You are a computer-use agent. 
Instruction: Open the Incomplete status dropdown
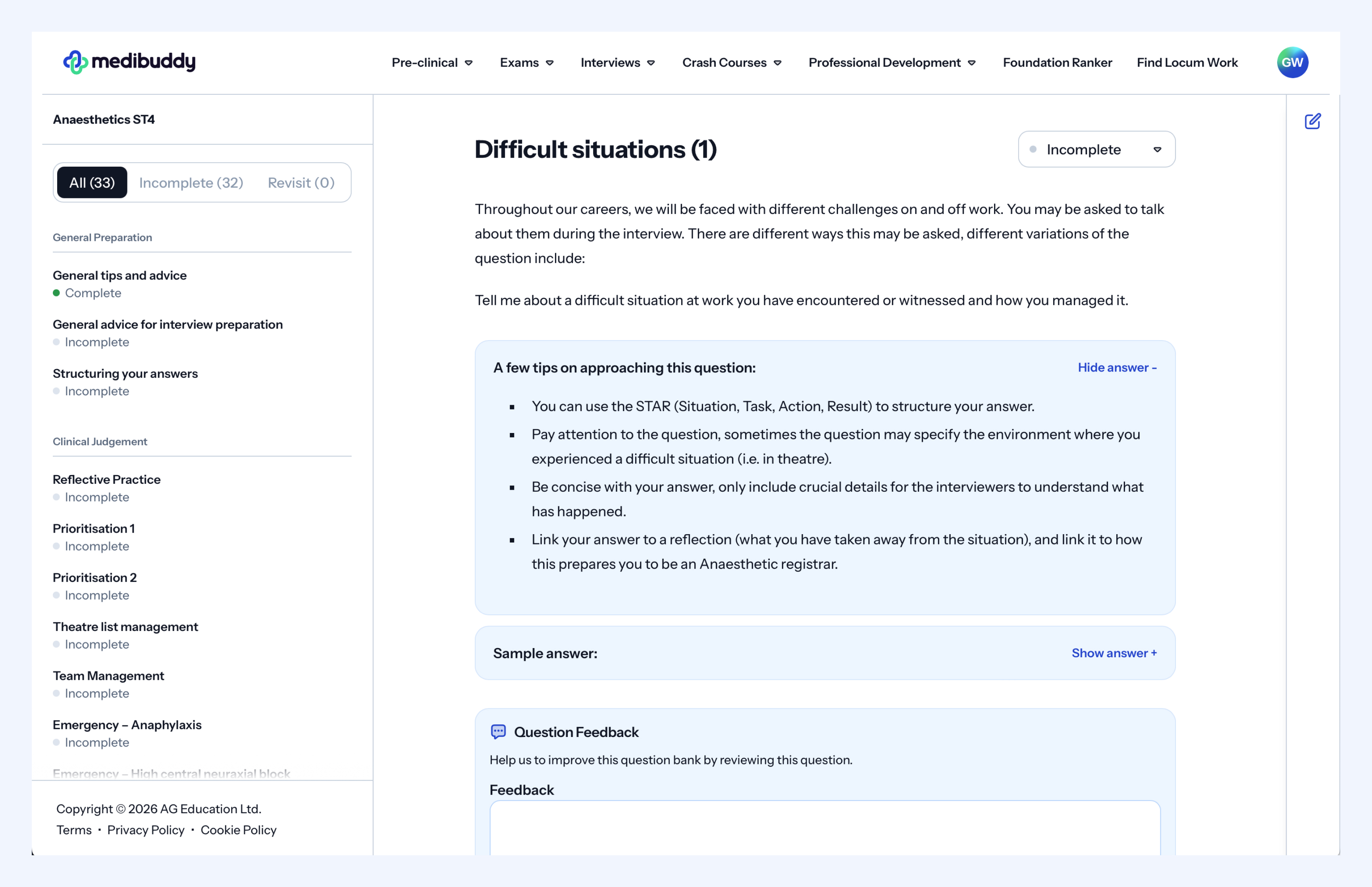1096,150
